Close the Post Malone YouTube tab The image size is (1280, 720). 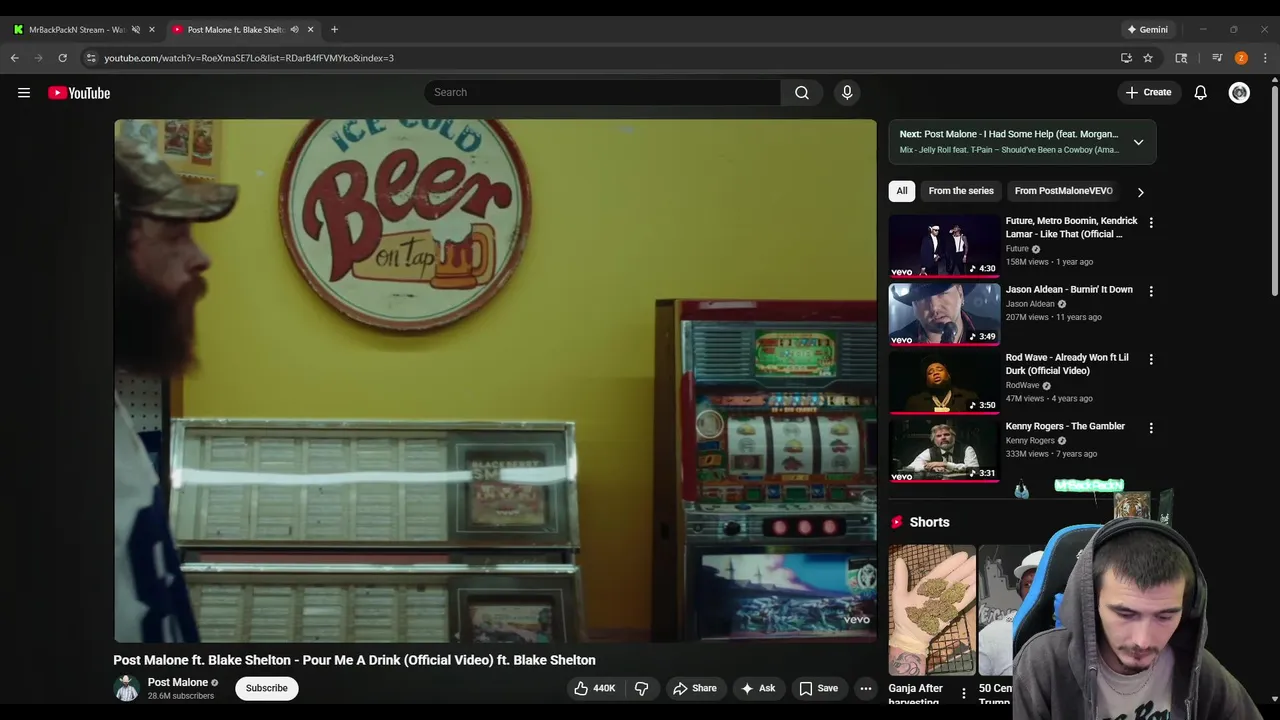tap(310, 30)
